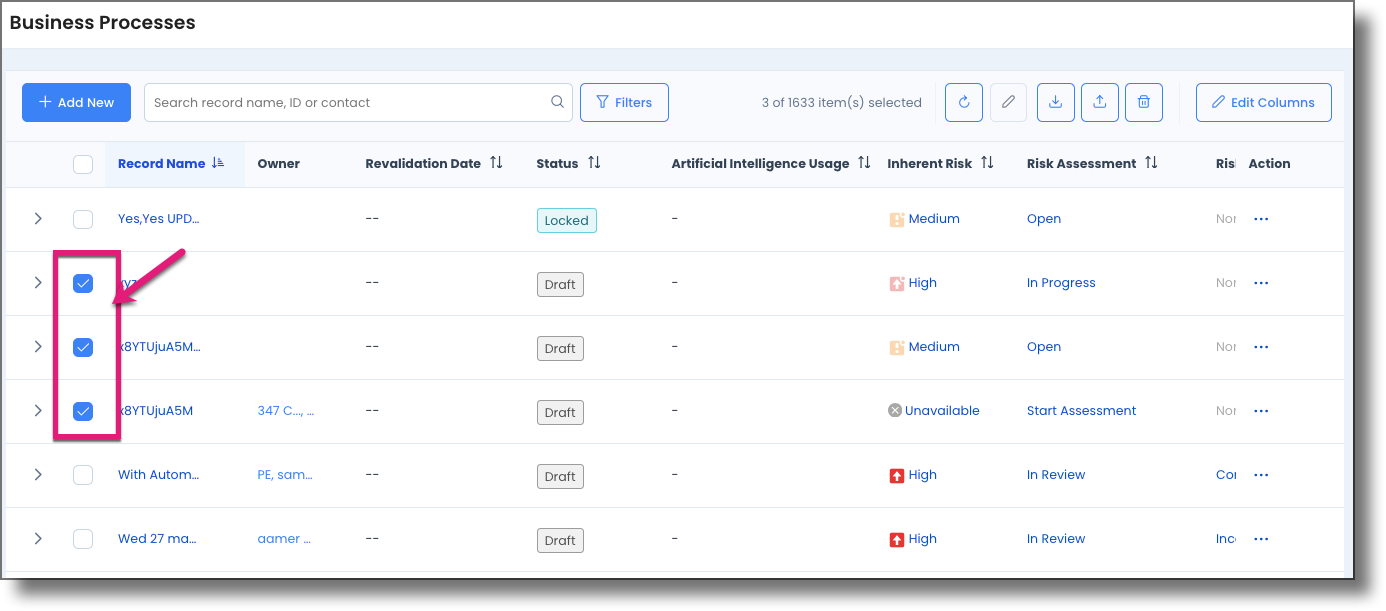Delete the selected records via trash icon

coord(1143,101)
